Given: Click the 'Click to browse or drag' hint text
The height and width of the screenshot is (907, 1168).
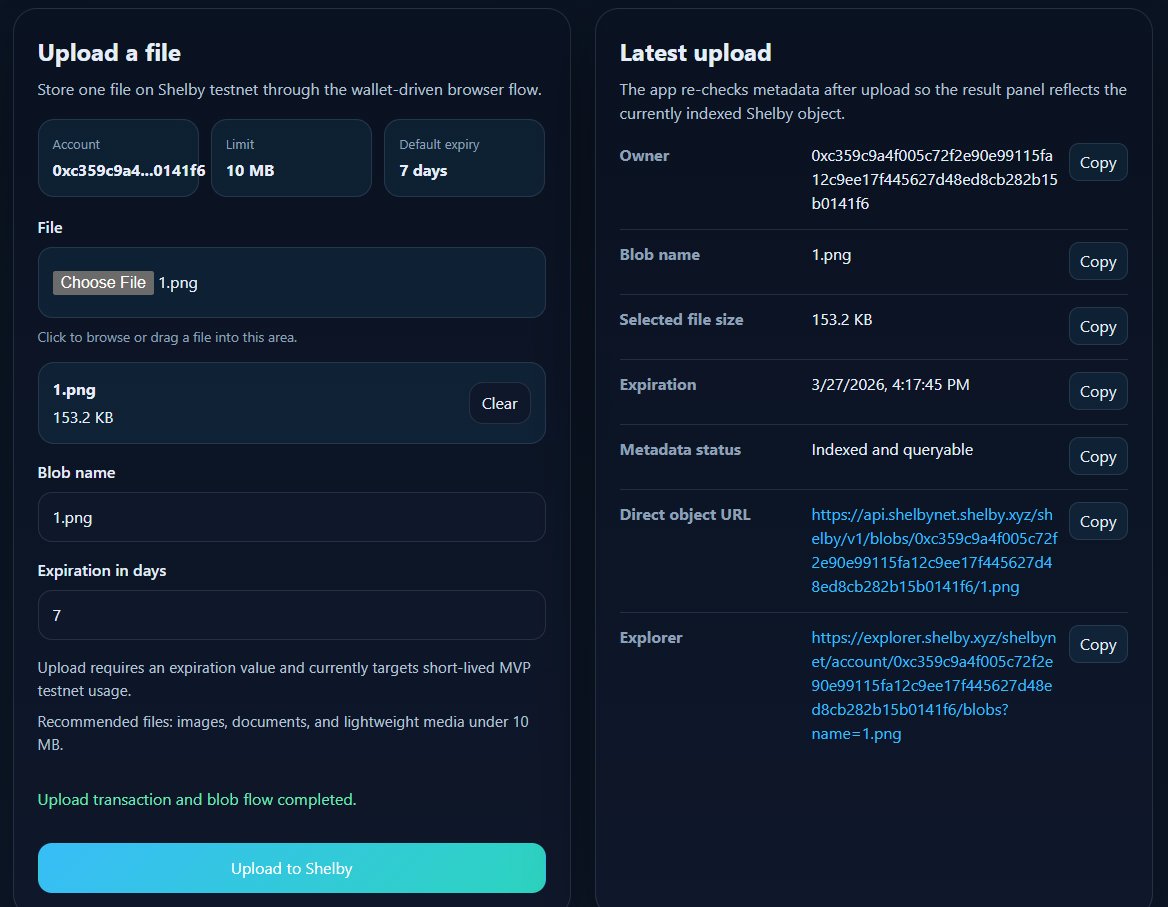Looking at the screenshot, I should [167, 337].
